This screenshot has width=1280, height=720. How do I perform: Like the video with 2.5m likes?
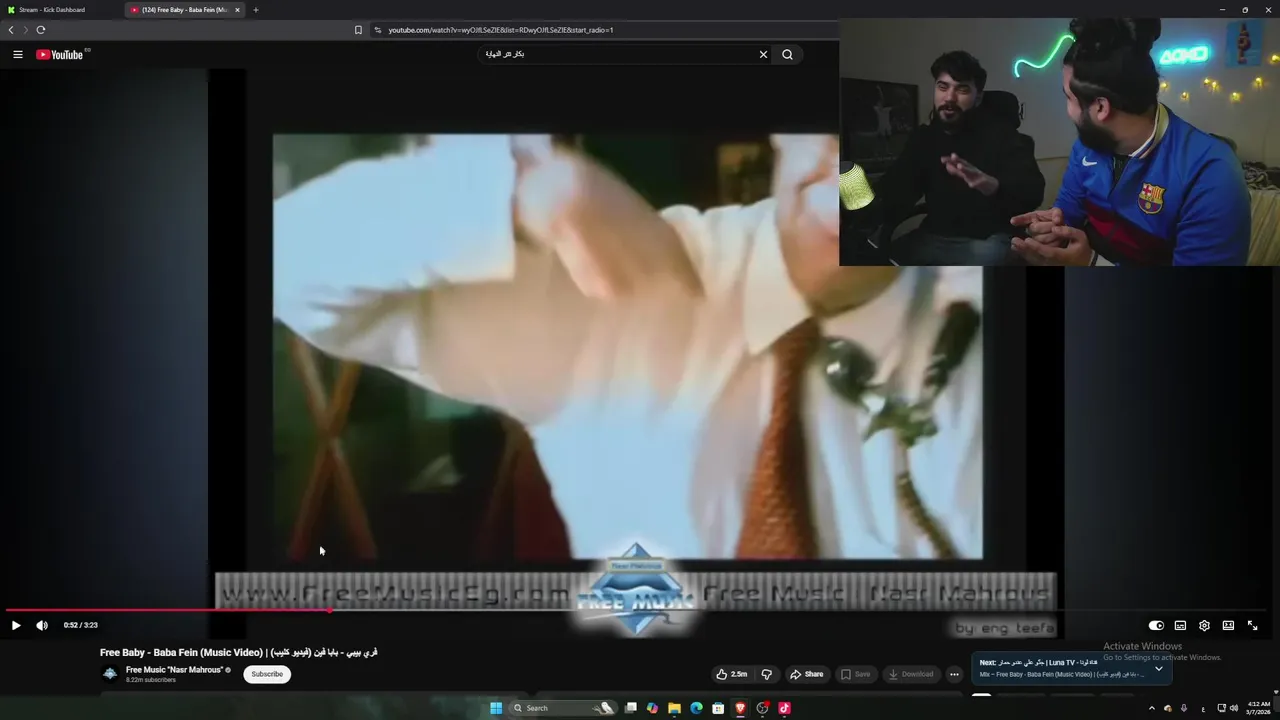[731, 674]
